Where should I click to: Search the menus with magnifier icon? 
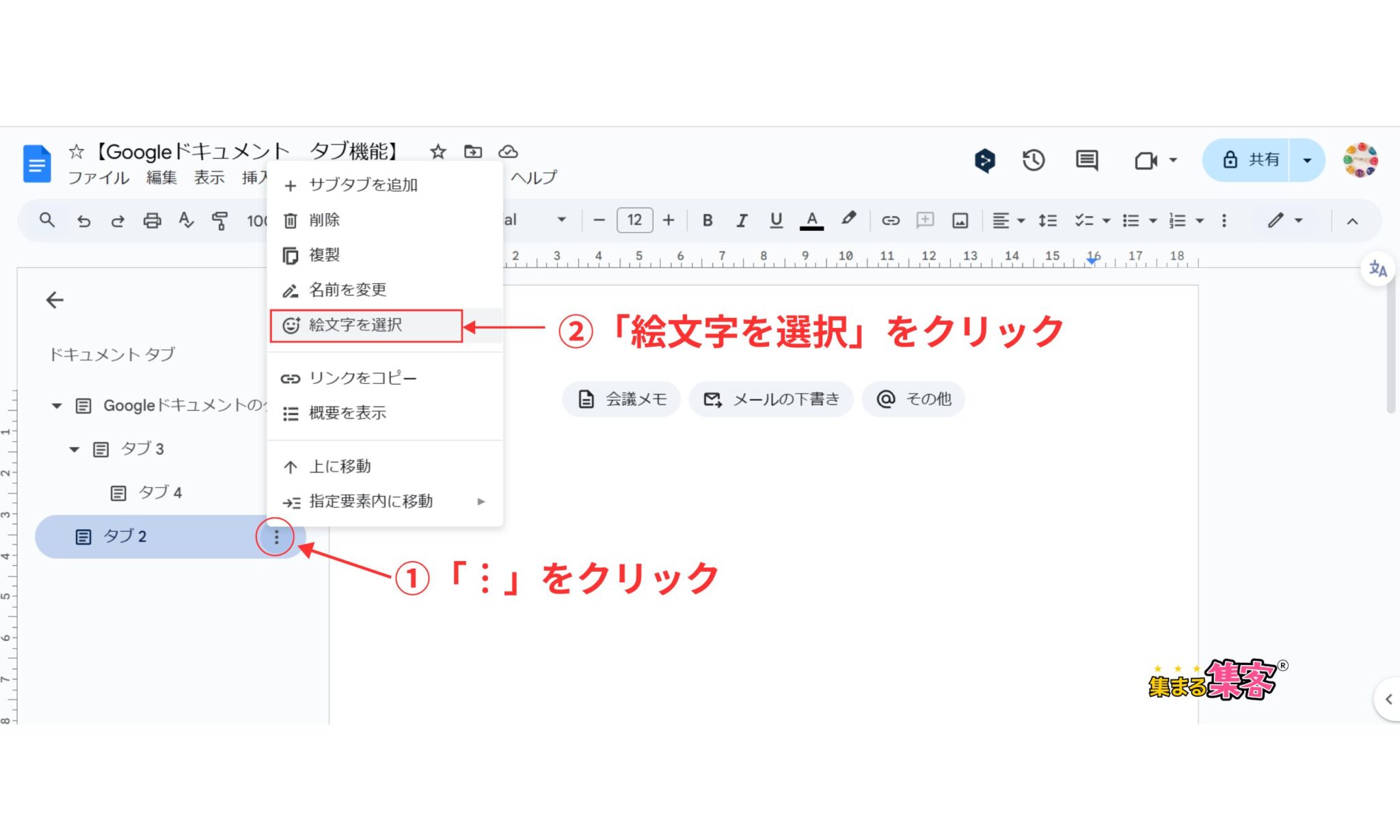47,220
